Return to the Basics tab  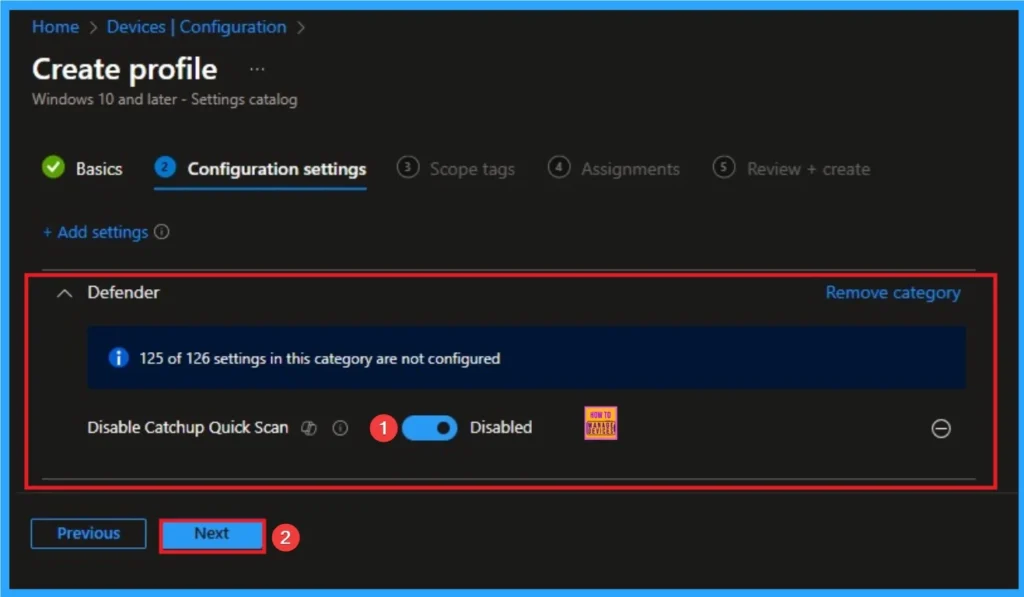coord(100,168)
